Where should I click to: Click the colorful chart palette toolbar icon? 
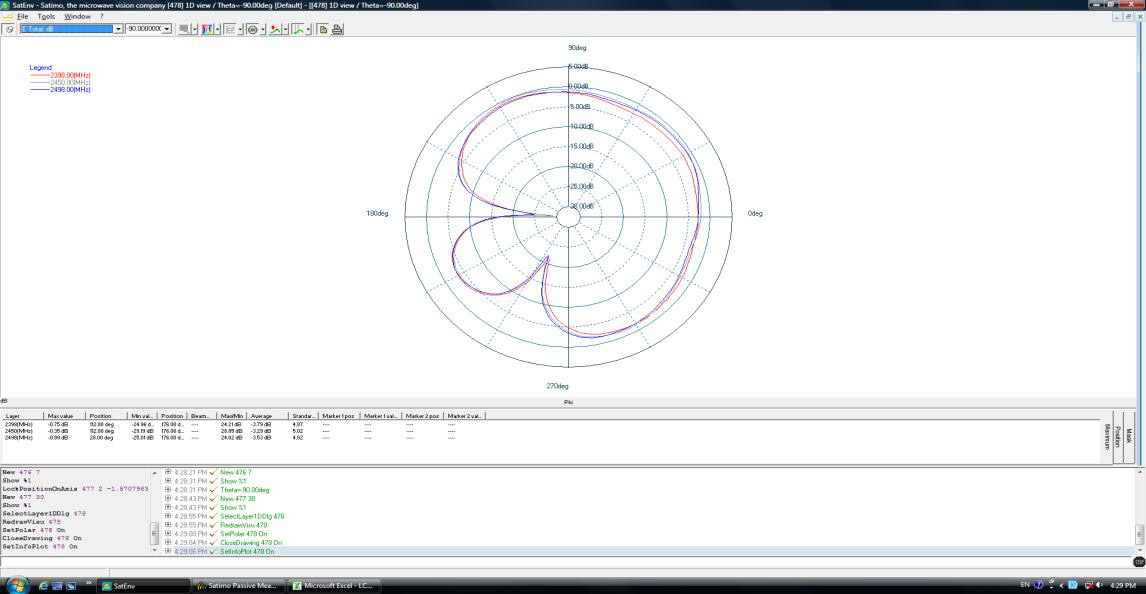[207, 29]
